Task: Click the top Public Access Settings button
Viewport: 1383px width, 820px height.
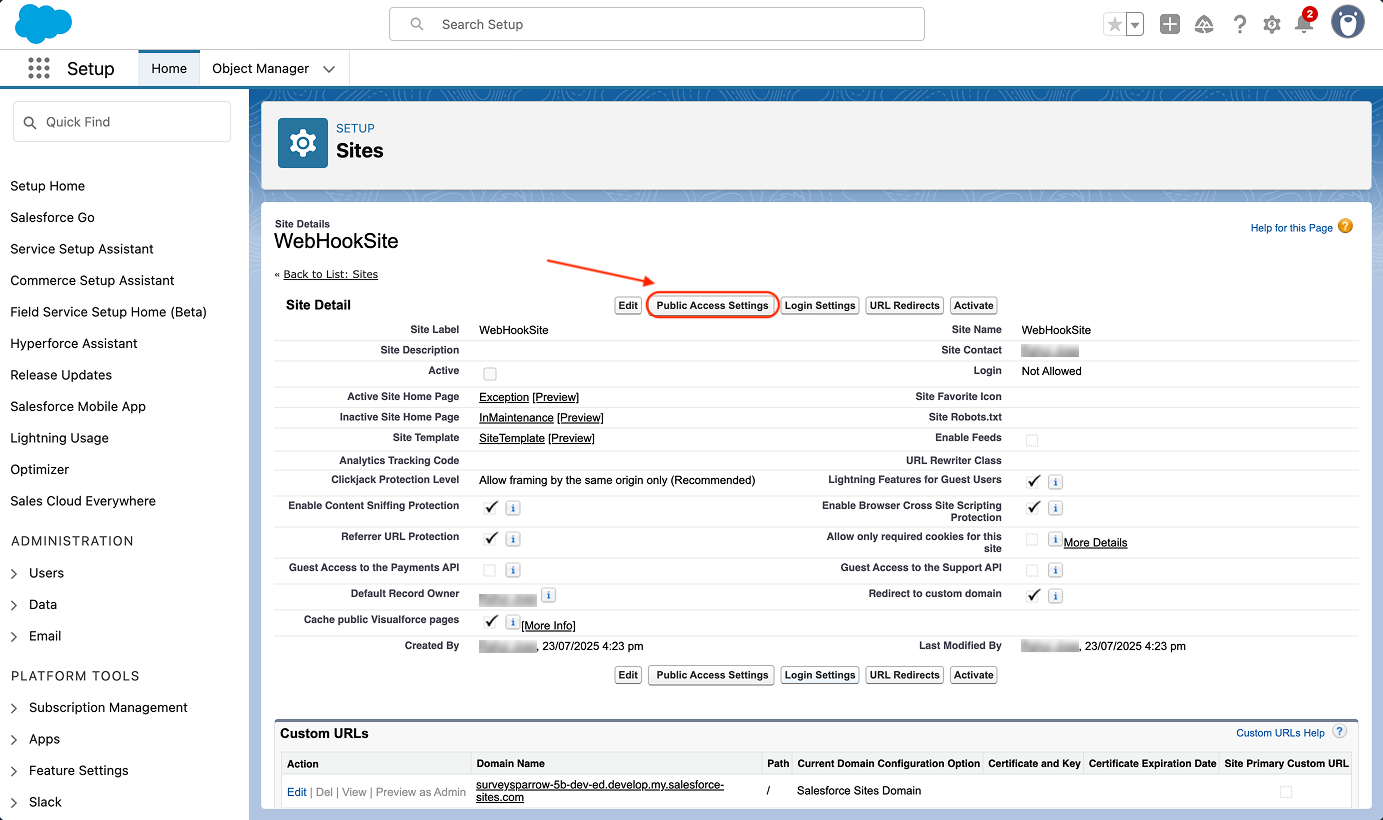Action: pos(712,305)
